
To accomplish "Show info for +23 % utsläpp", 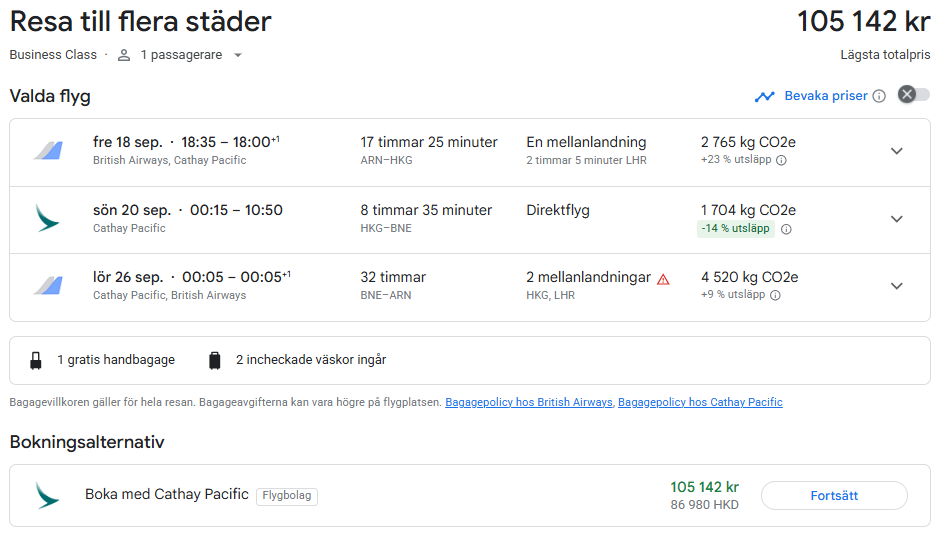I will click(x=781, y=160).
